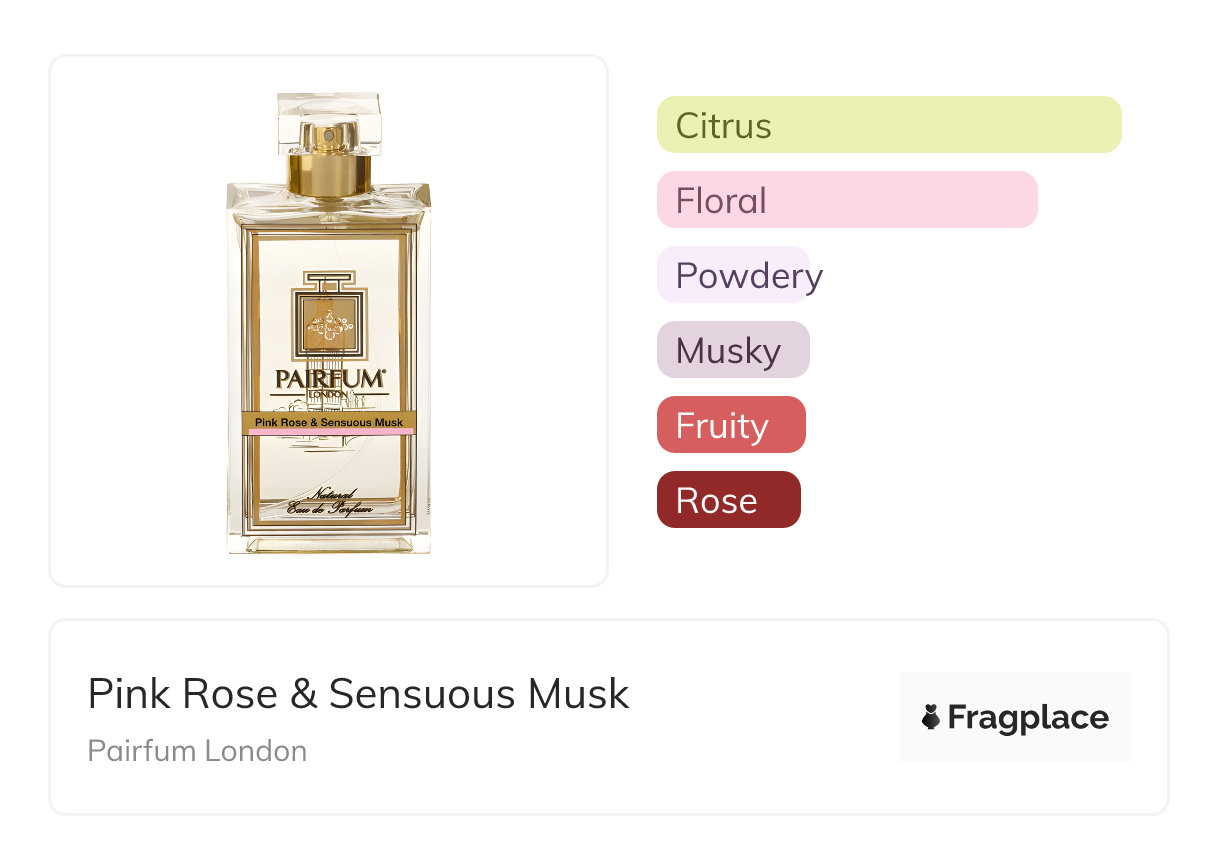Select the Fruity accord bar
1218x864 pixels.
(x=731, y=425)
